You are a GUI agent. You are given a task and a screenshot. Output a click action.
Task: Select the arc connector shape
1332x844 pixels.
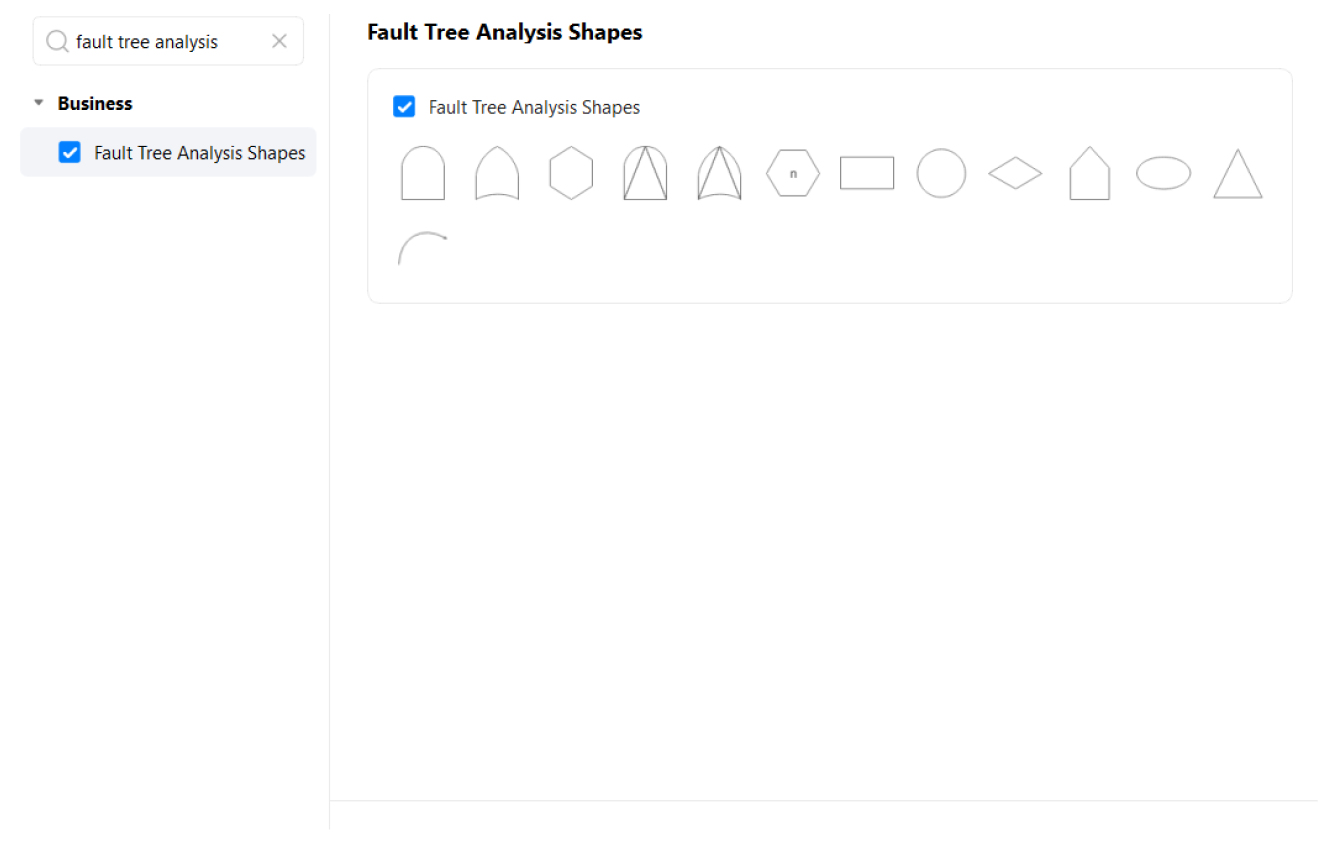(423, 248)
